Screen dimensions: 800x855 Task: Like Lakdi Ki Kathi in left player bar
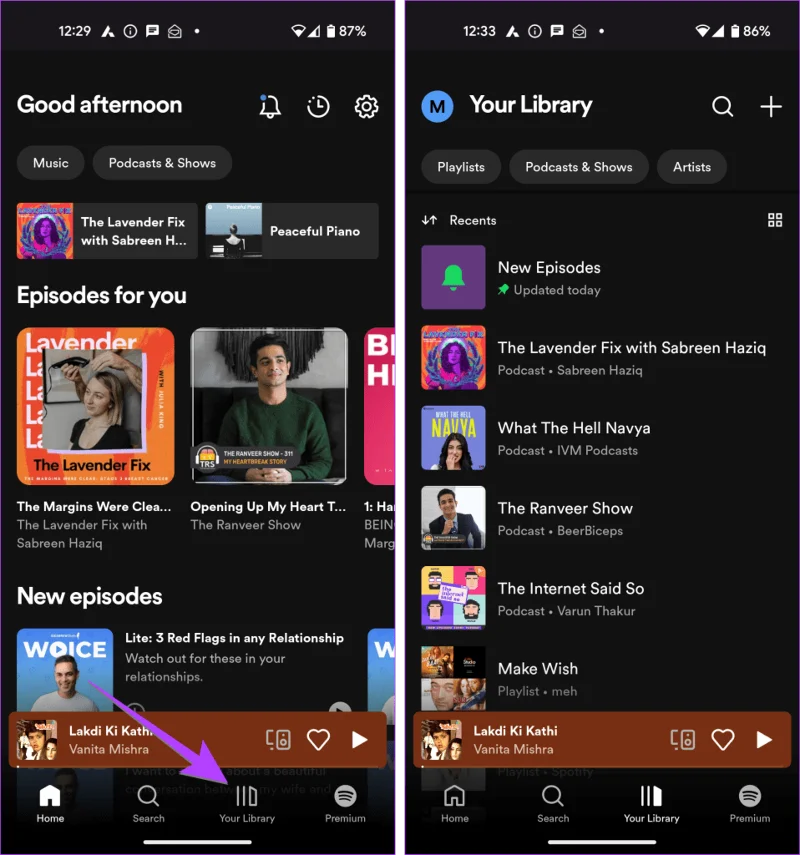(318, 740)
